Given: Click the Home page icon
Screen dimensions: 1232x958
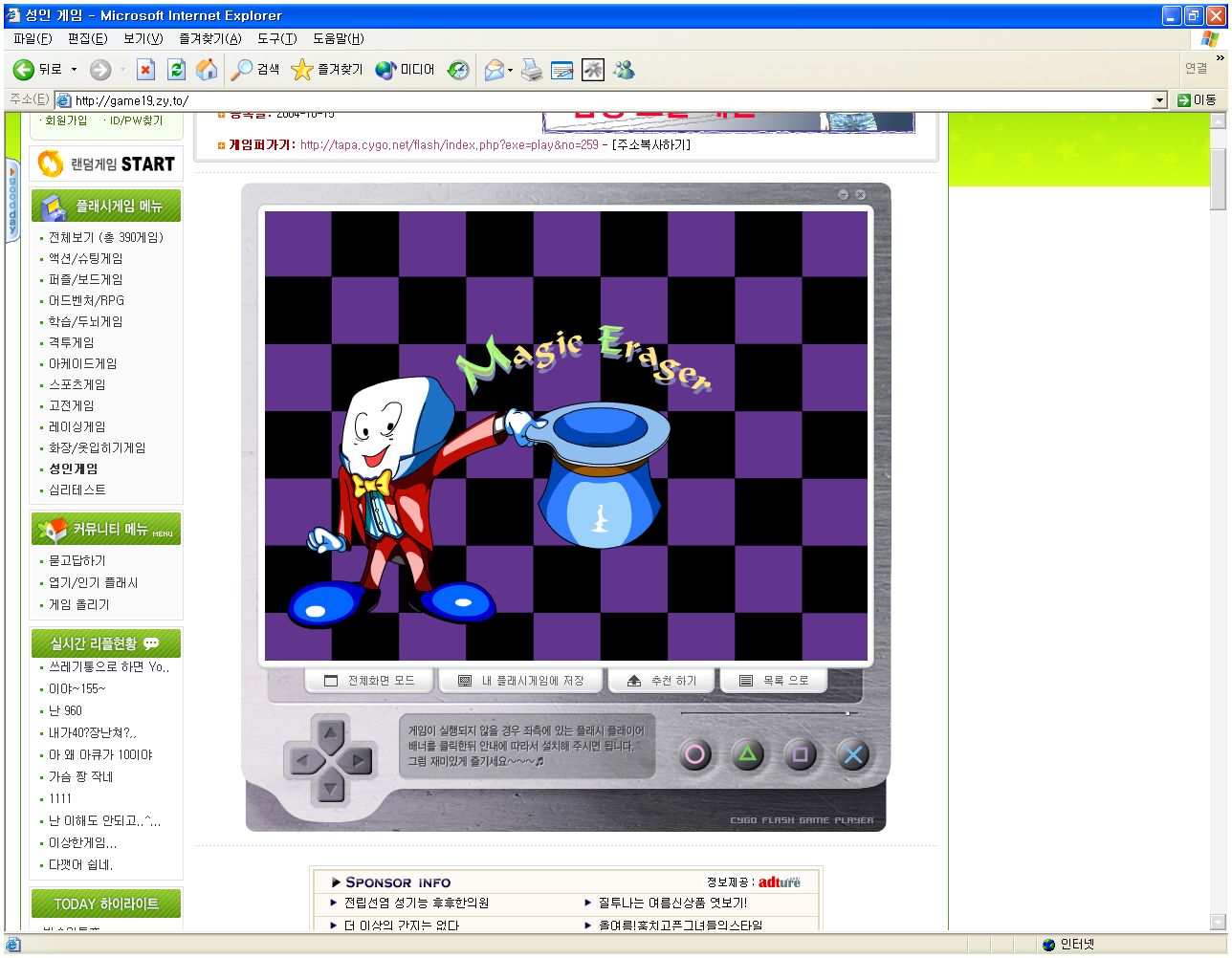Looking at the screenshot, I should (x=207, y=70).
